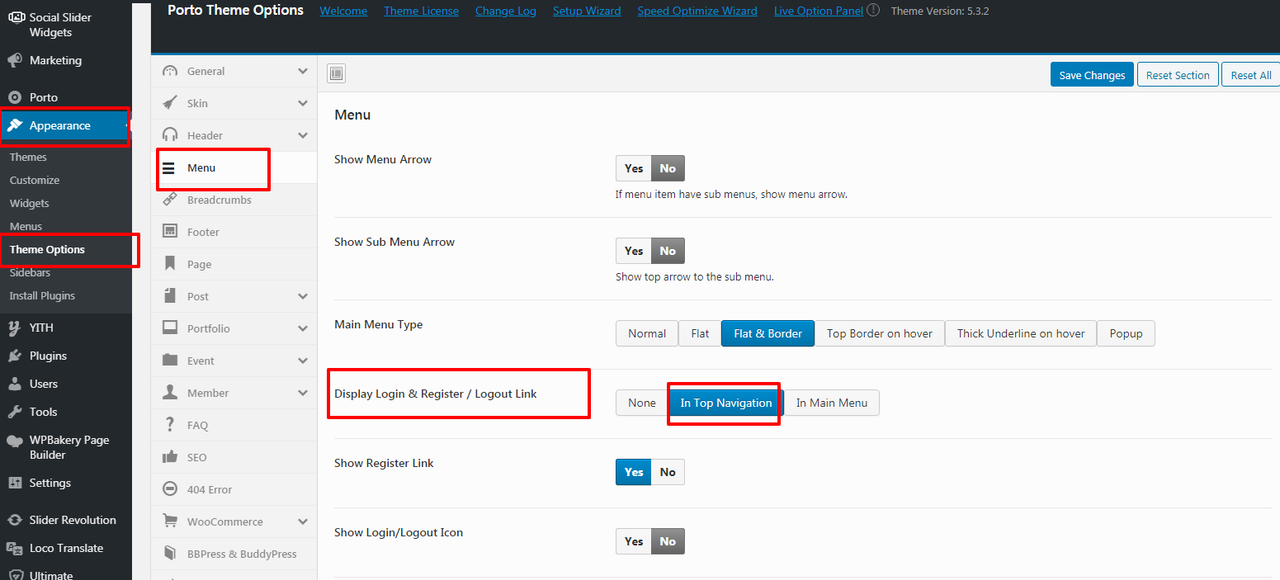Expand the Skin section chevron
This screenshot has height=580, width=1280.
coord(302,103)
